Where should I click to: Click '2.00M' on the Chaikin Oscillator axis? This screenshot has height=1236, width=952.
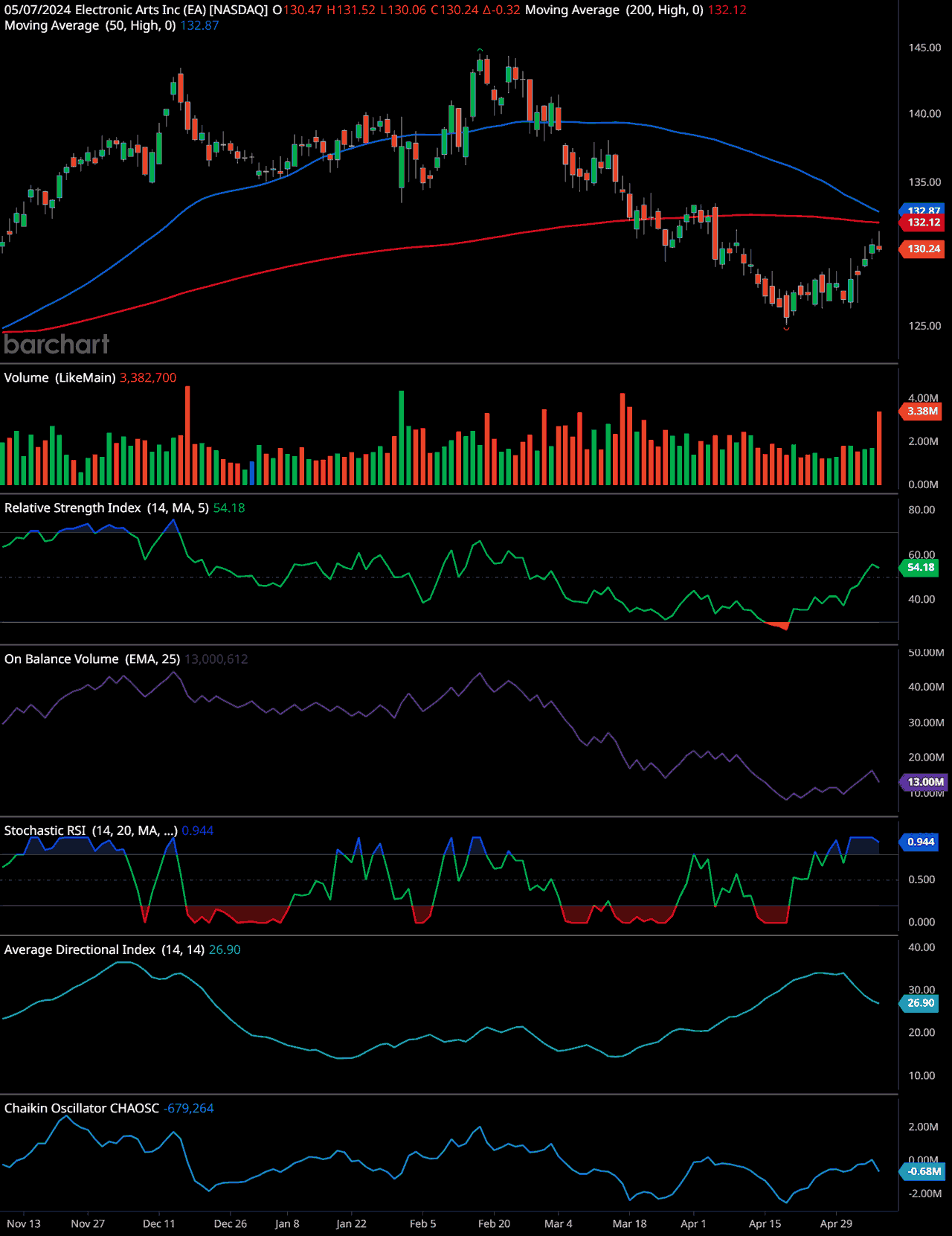point(923,1127)
